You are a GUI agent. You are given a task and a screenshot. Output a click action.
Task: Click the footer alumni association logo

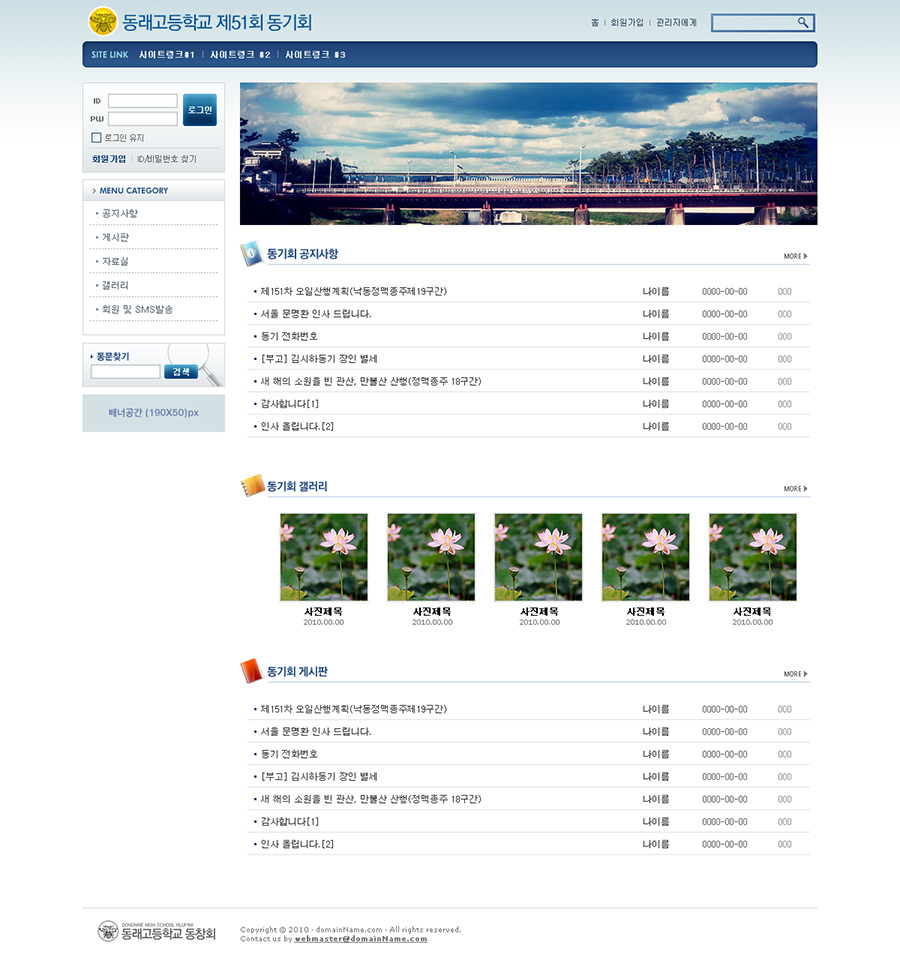tap(108, 931)
